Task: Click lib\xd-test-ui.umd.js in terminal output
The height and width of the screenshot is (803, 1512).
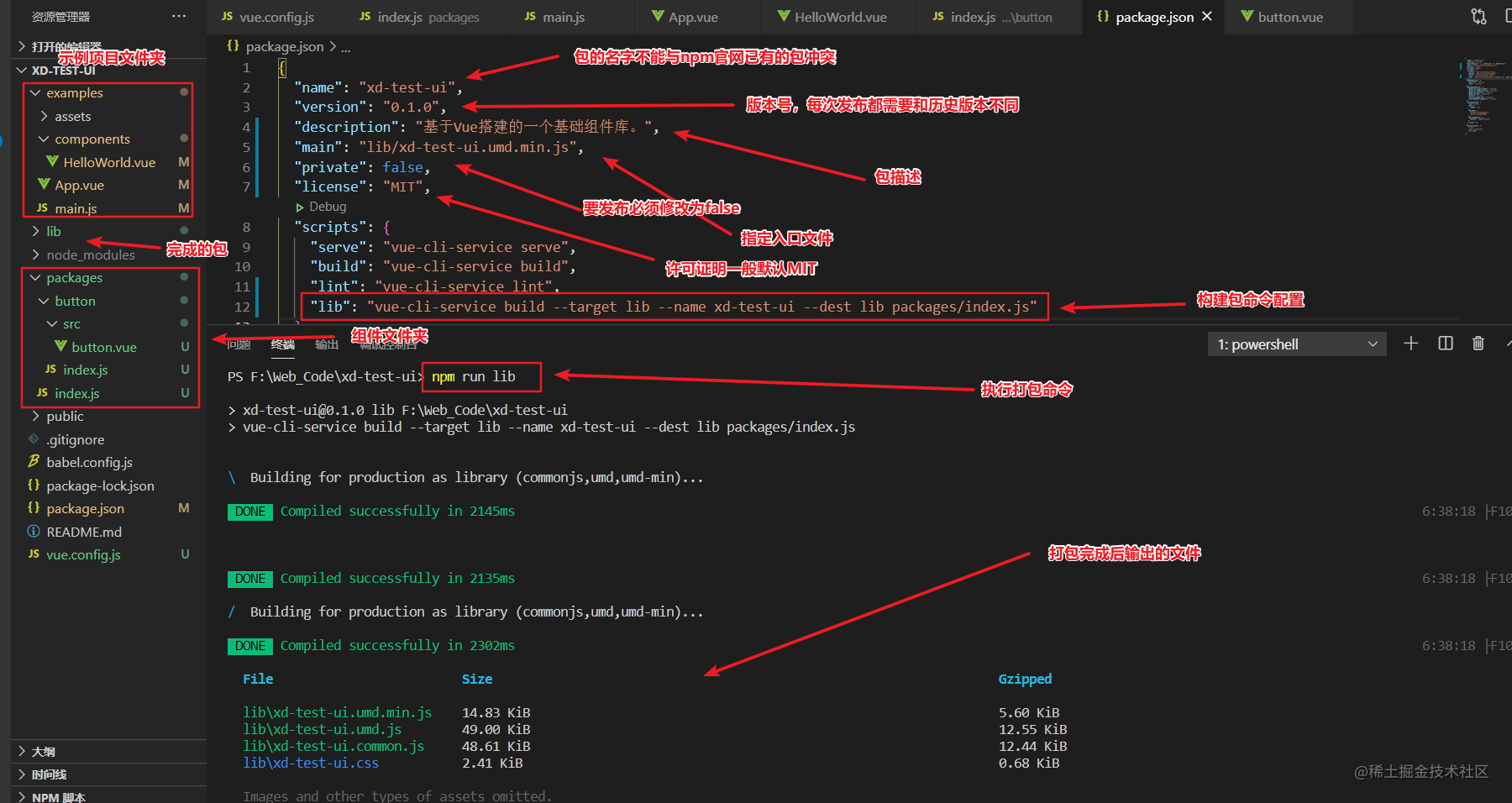Action: click(323, 729)
